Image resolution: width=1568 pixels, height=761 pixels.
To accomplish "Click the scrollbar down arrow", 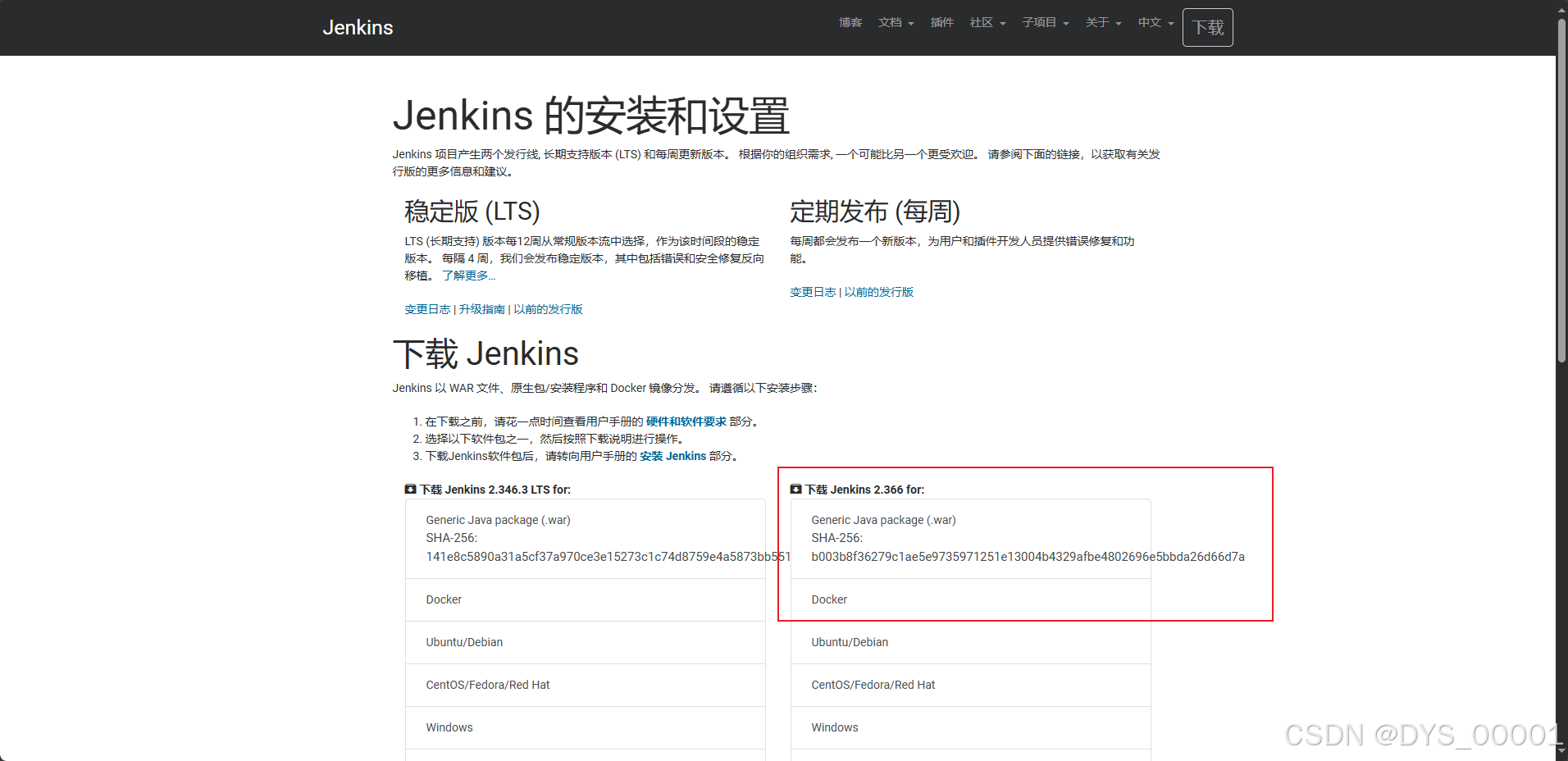I will click(1561, 753).
